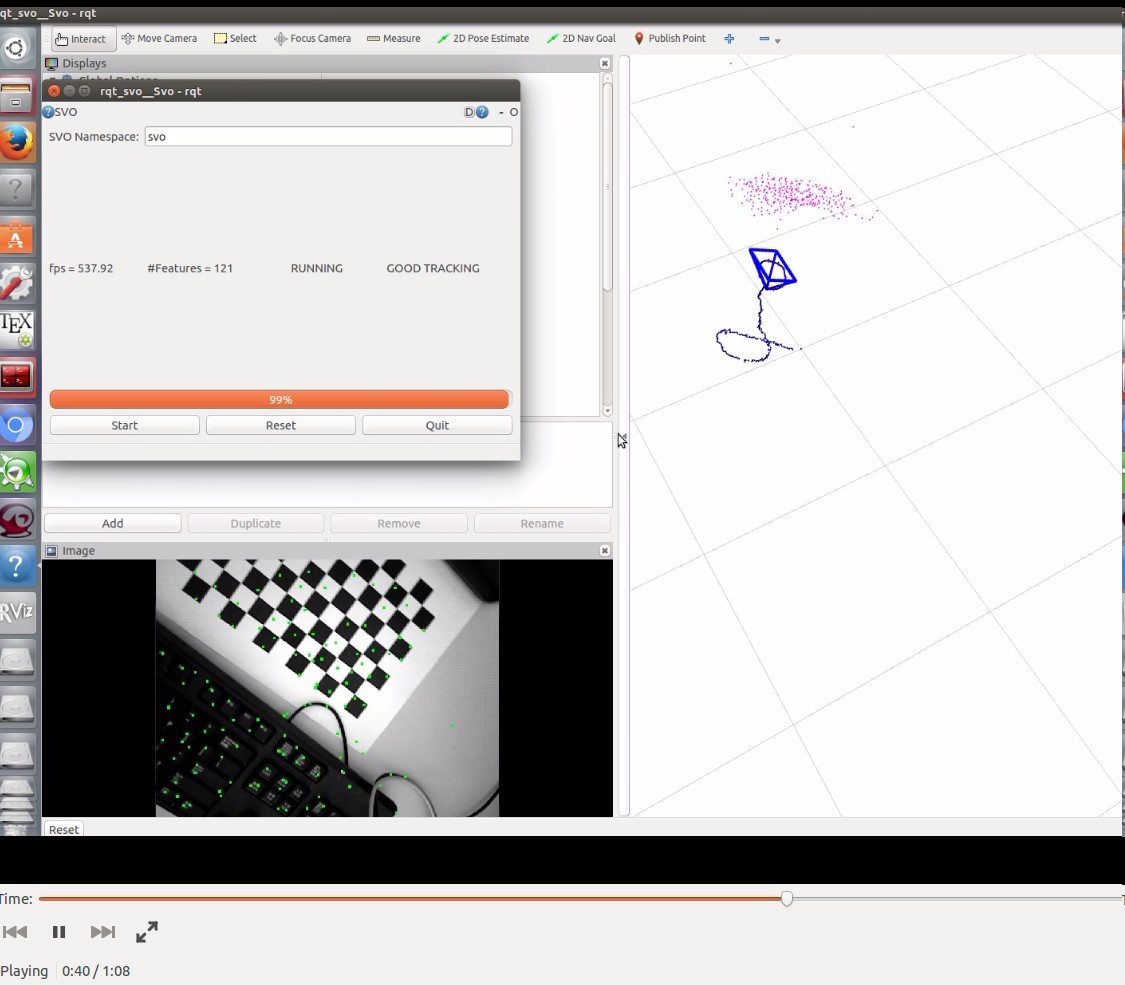Close the Displays panel
1125x985 pixels.
605,63
